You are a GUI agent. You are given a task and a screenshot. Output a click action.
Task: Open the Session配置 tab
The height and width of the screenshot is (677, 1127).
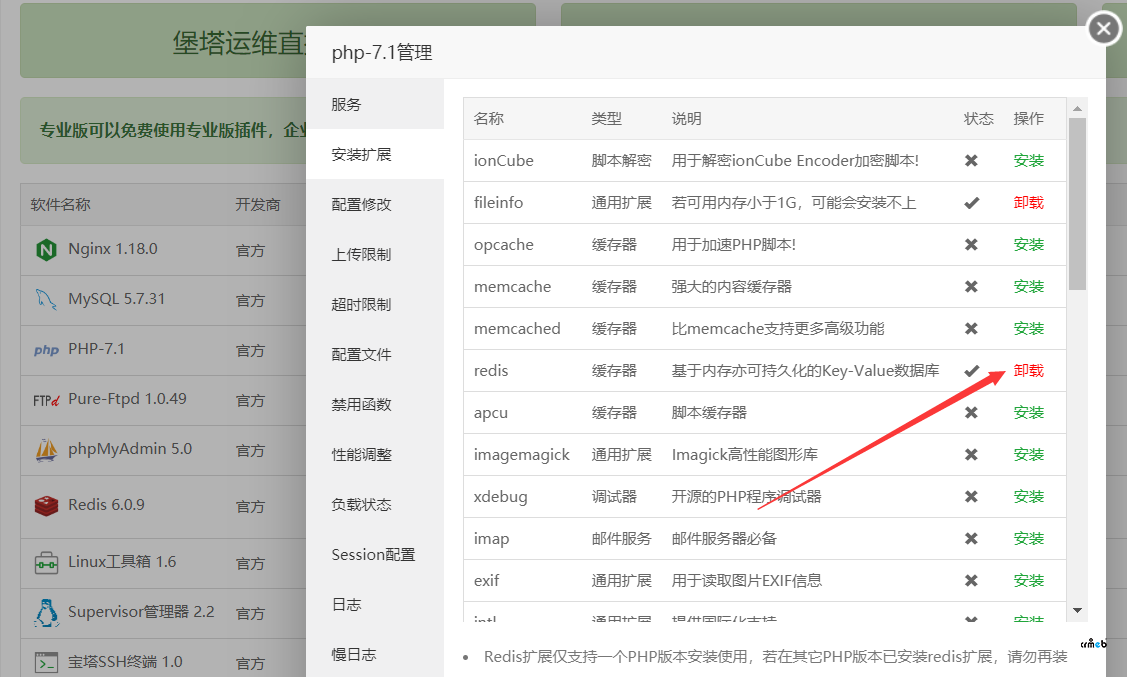pos(374,554)
